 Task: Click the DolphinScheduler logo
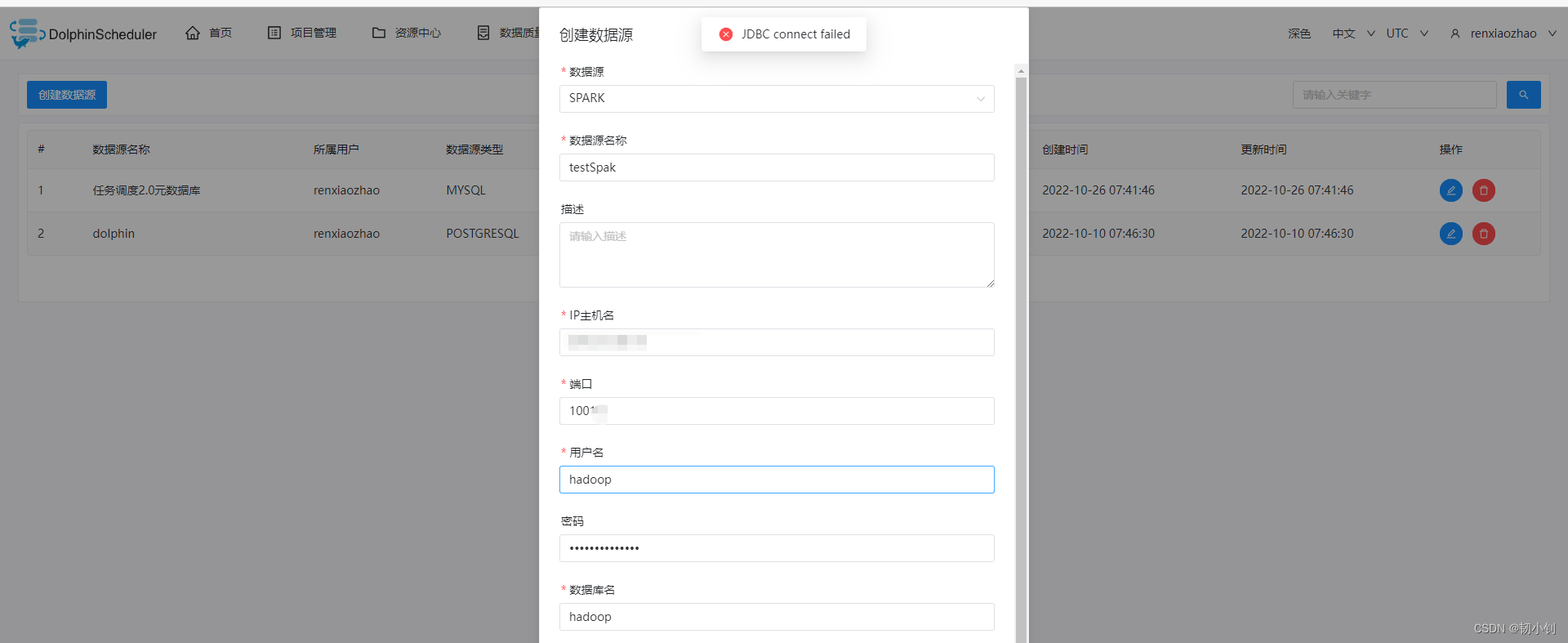tap(83, 33)
